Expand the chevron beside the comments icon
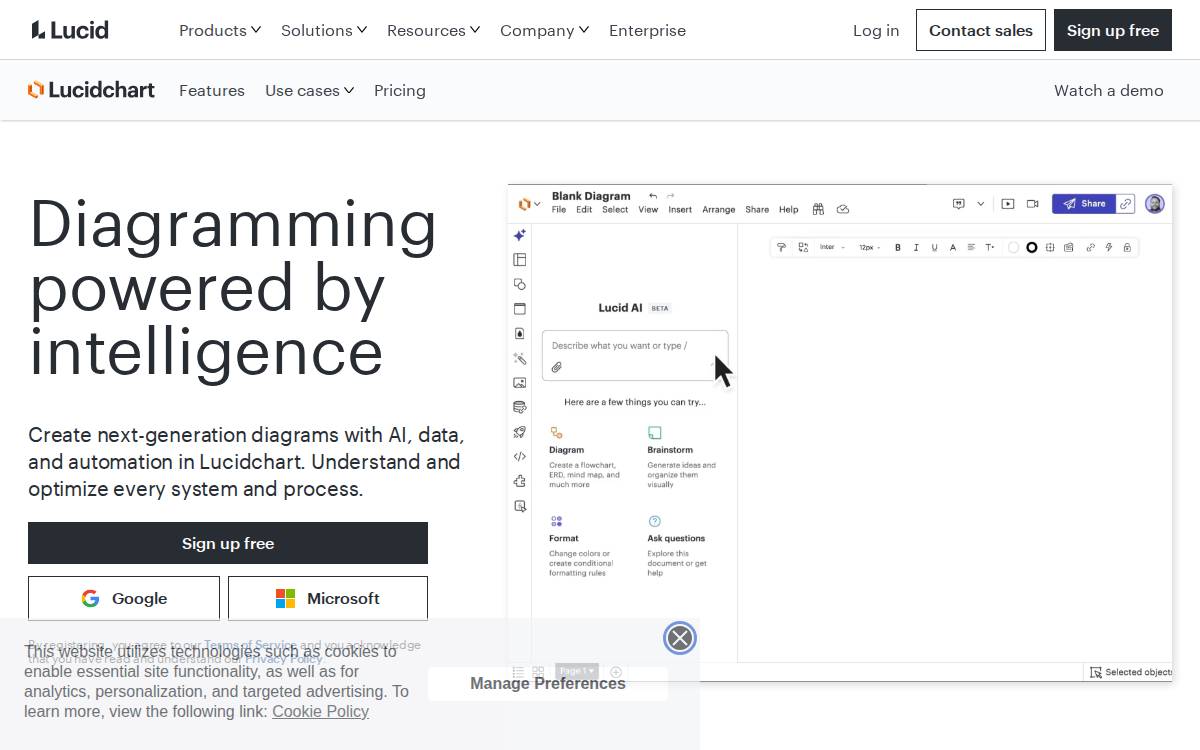 pos(980,204)
